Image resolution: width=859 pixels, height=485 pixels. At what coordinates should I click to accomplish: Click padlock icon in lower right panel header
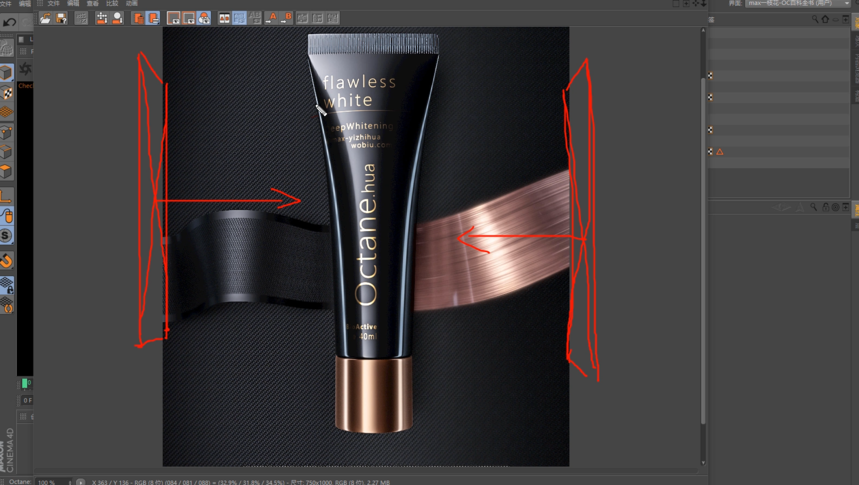pyautogui.click(x=825, y=207)
